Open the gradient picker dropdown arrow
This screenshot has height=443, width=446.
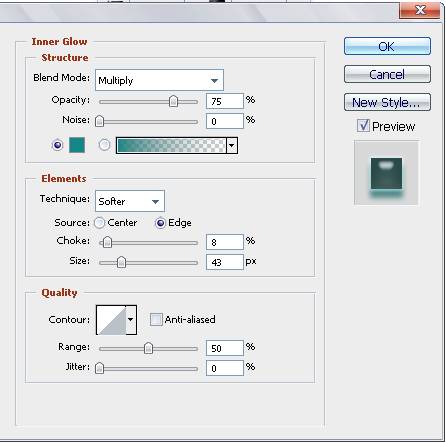(x=232, y=145)
